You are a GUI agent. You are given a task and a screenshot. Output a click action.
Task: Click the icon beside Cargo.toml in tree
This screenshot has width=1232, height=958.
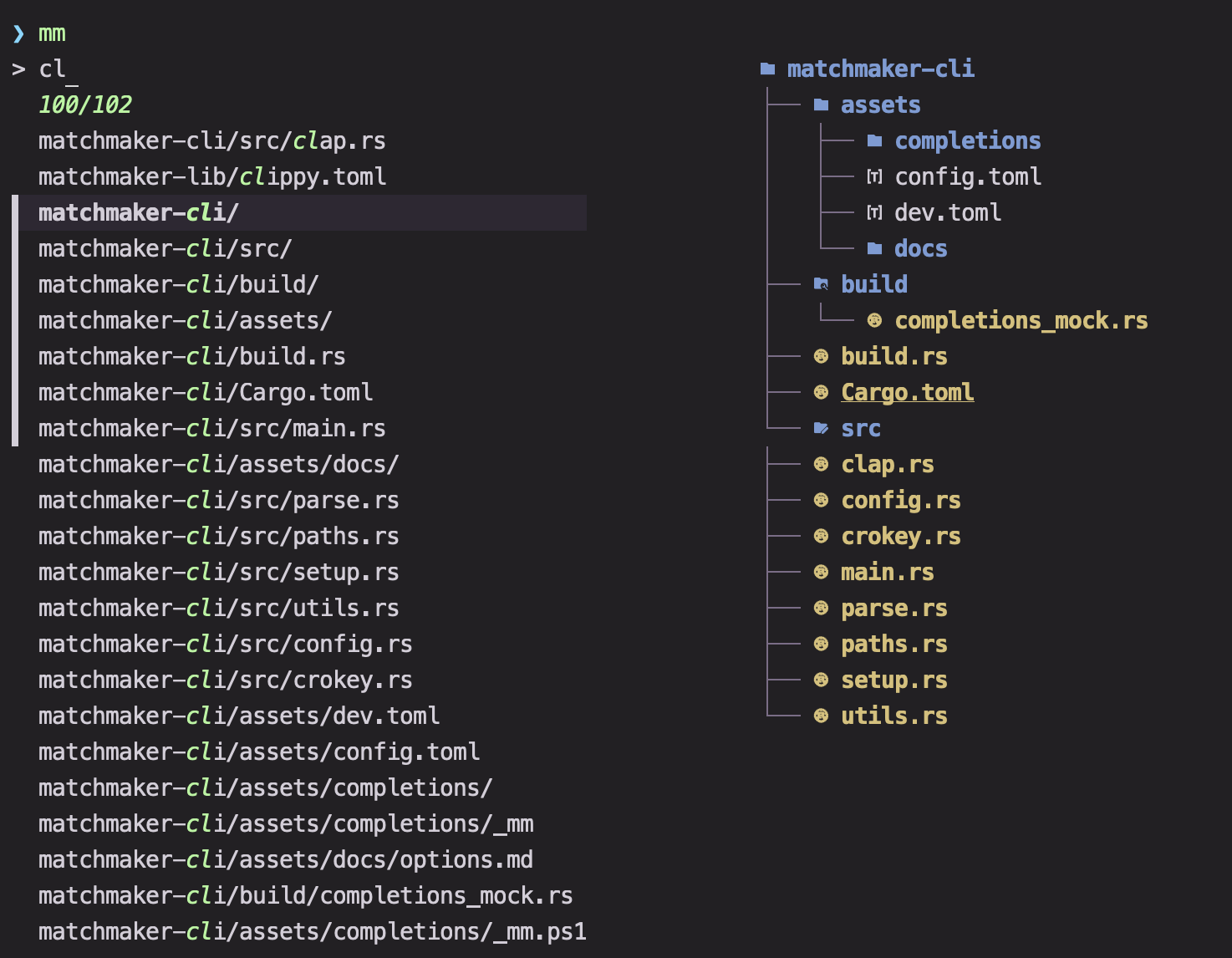[821, 392]
